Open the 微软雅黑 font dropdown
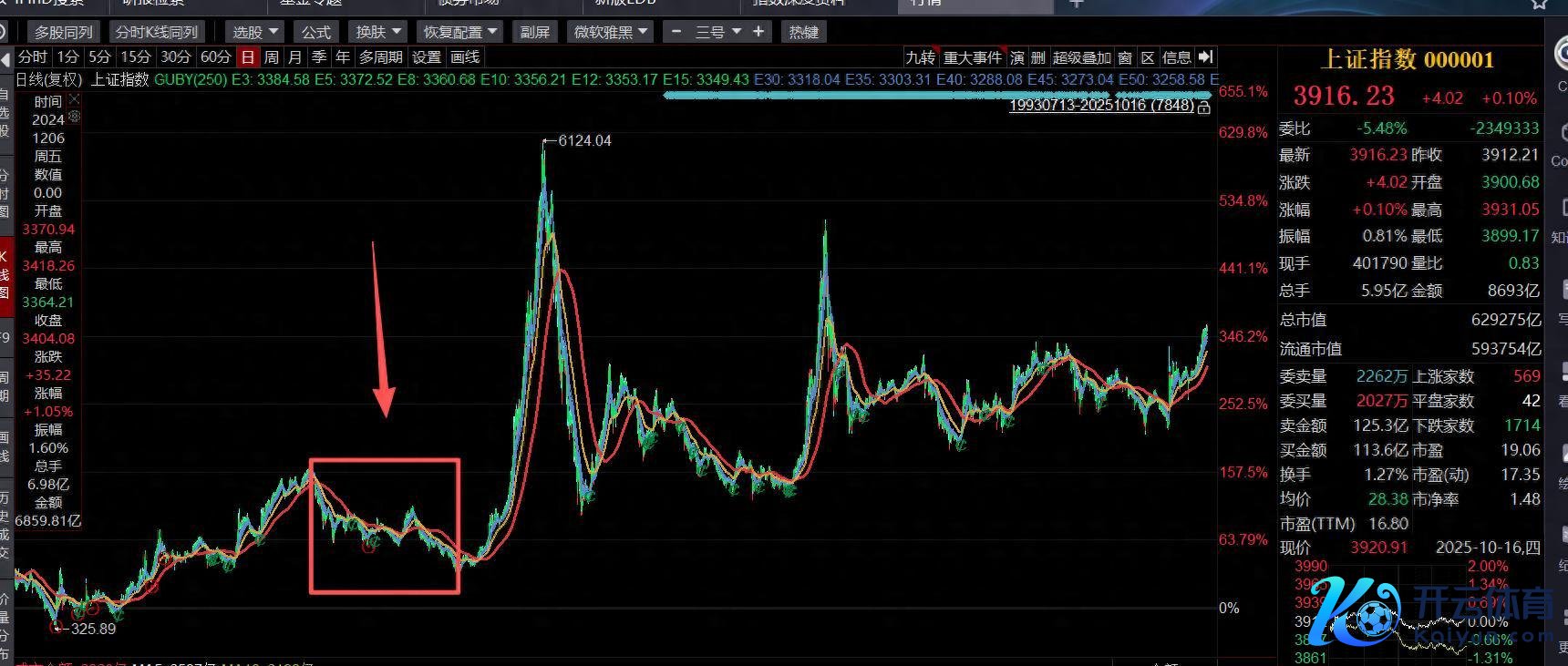This screenshot has width=1568, height=666. coord(610,32)
